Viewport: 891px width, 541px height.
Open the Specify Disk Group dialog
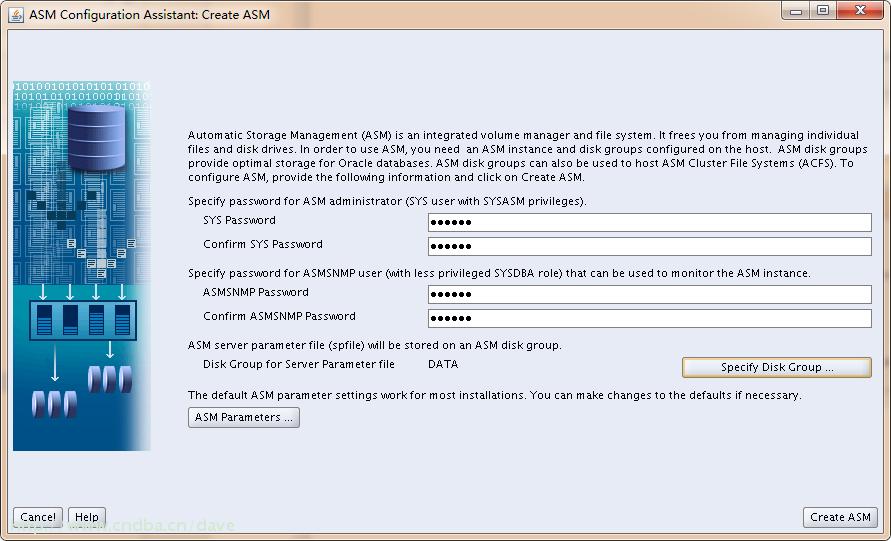[x=777, y=367]
